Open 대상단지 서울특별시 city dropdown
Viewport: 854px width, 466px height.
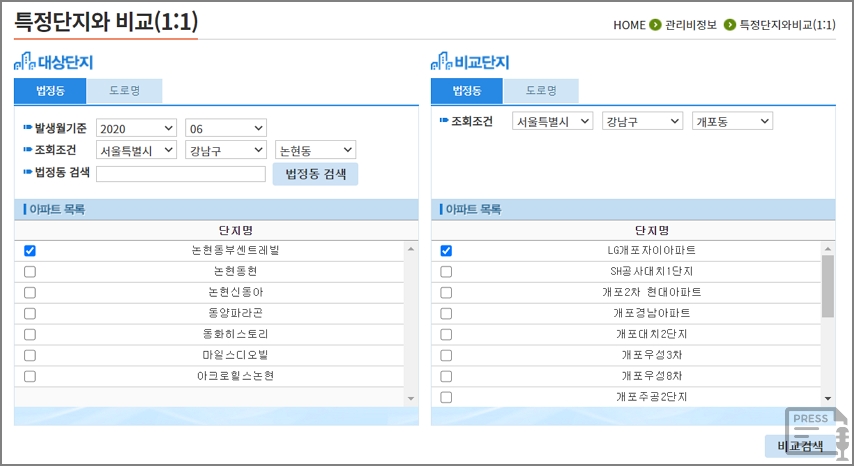(x=136, y=150)
